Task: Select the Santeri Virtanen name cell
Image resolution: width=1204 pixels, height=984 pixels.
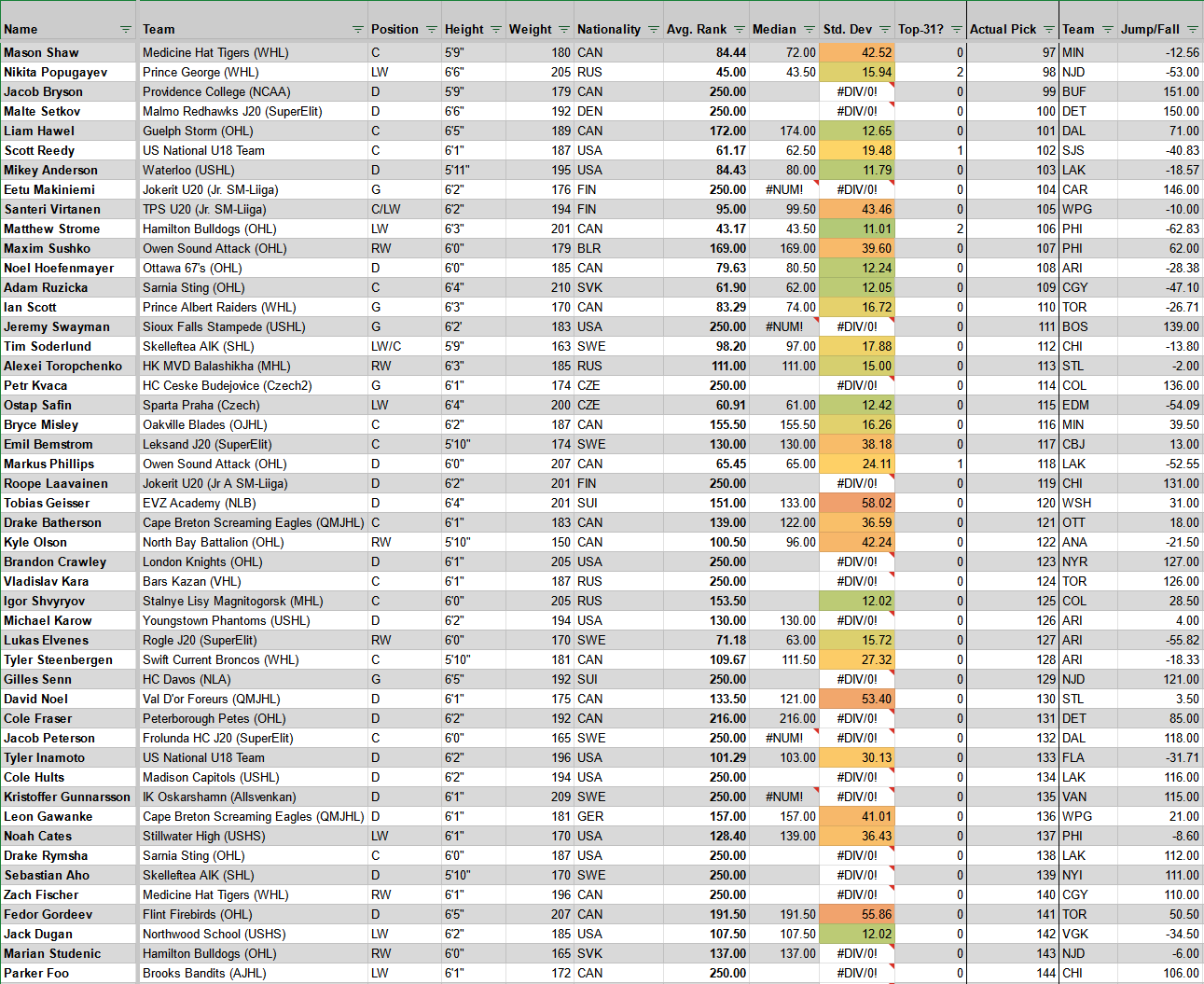Action: [69, 209]
